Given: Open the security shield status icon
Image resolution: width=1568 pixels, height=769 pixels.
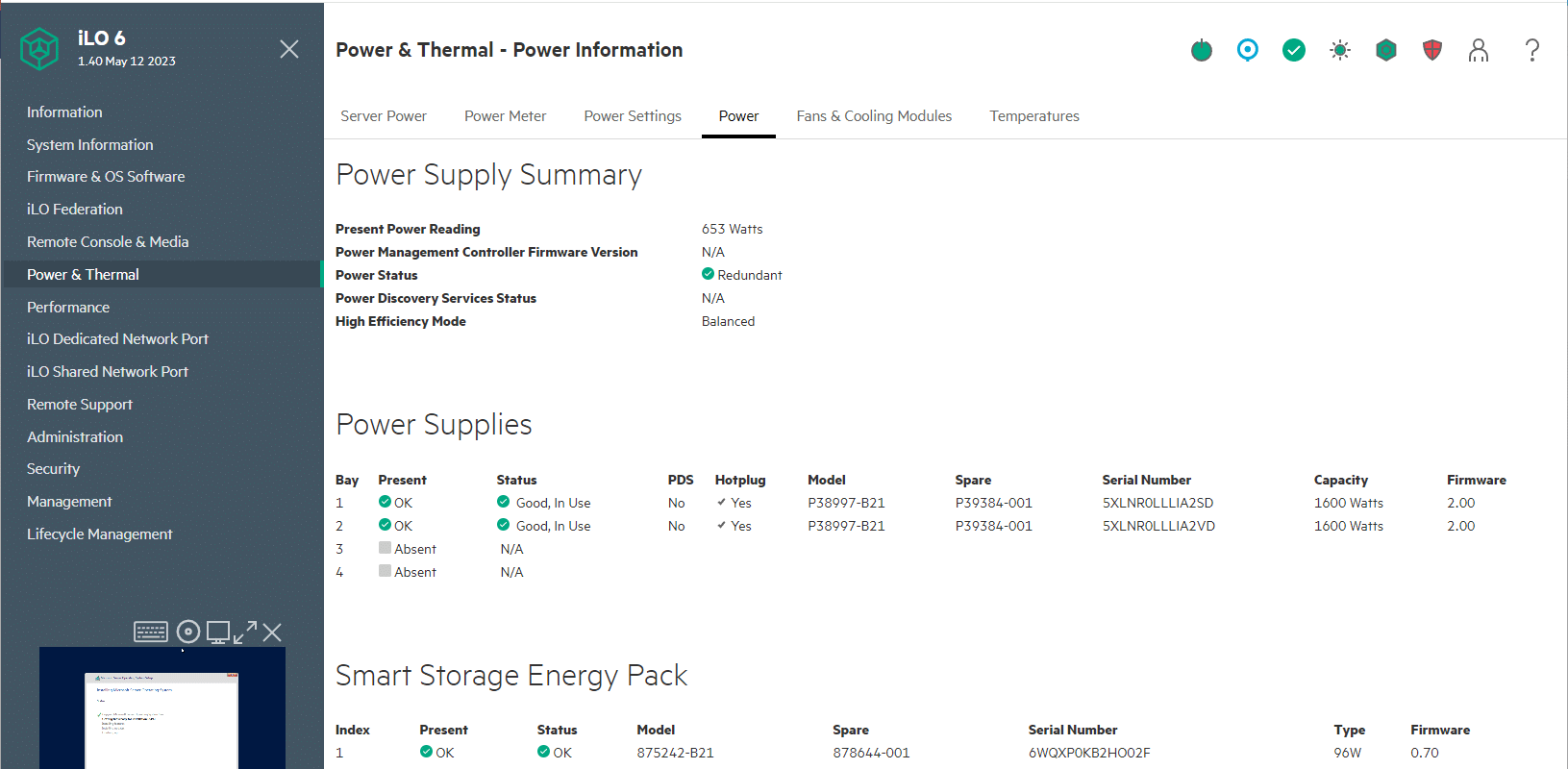Looking at the screenshot, I should click(1432, 50).
